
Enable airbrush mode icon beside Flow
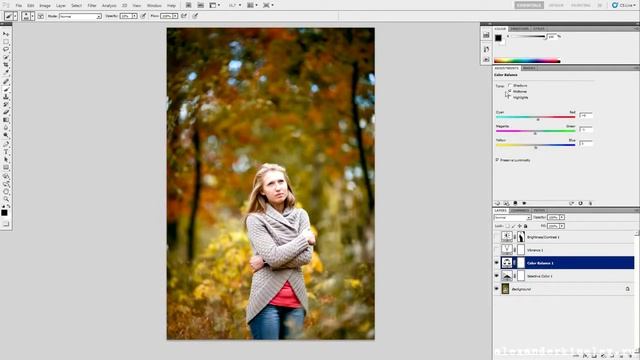coord(184,16)
